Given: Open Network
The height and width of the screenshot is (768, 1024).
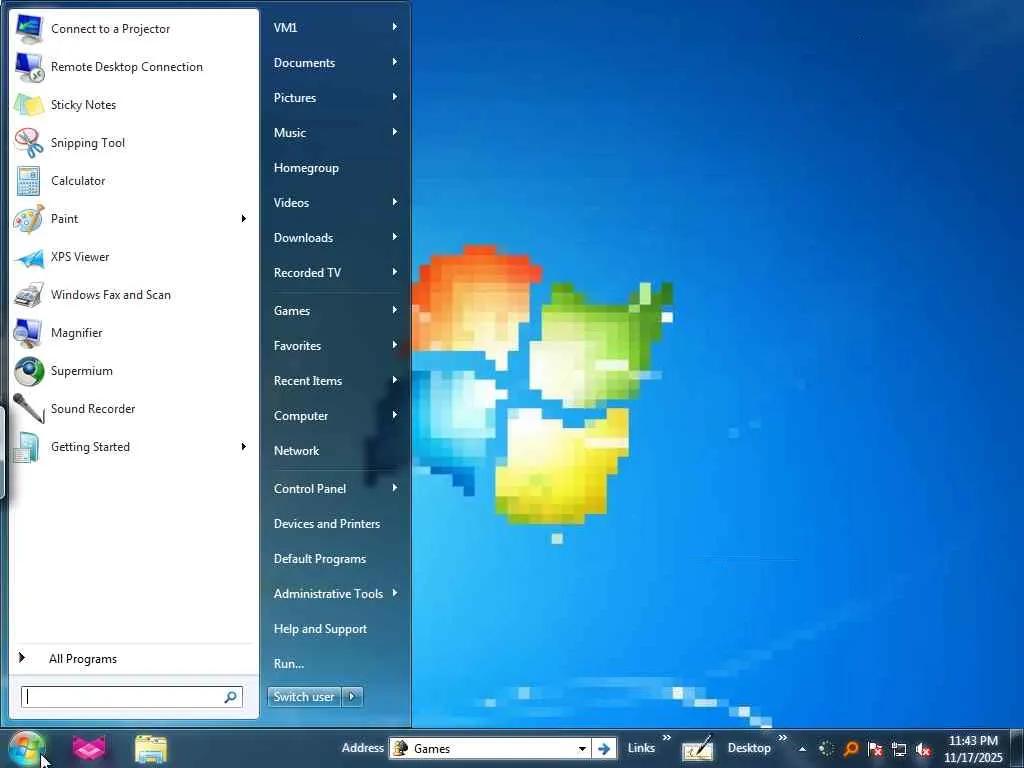Looking at the screenshot, I should 336,451.
